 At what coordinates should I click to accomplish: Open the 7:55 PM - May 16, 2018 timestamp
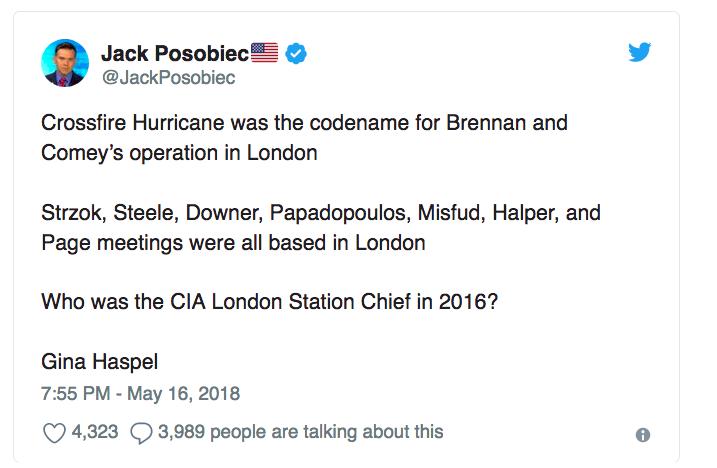pos(140,394)
